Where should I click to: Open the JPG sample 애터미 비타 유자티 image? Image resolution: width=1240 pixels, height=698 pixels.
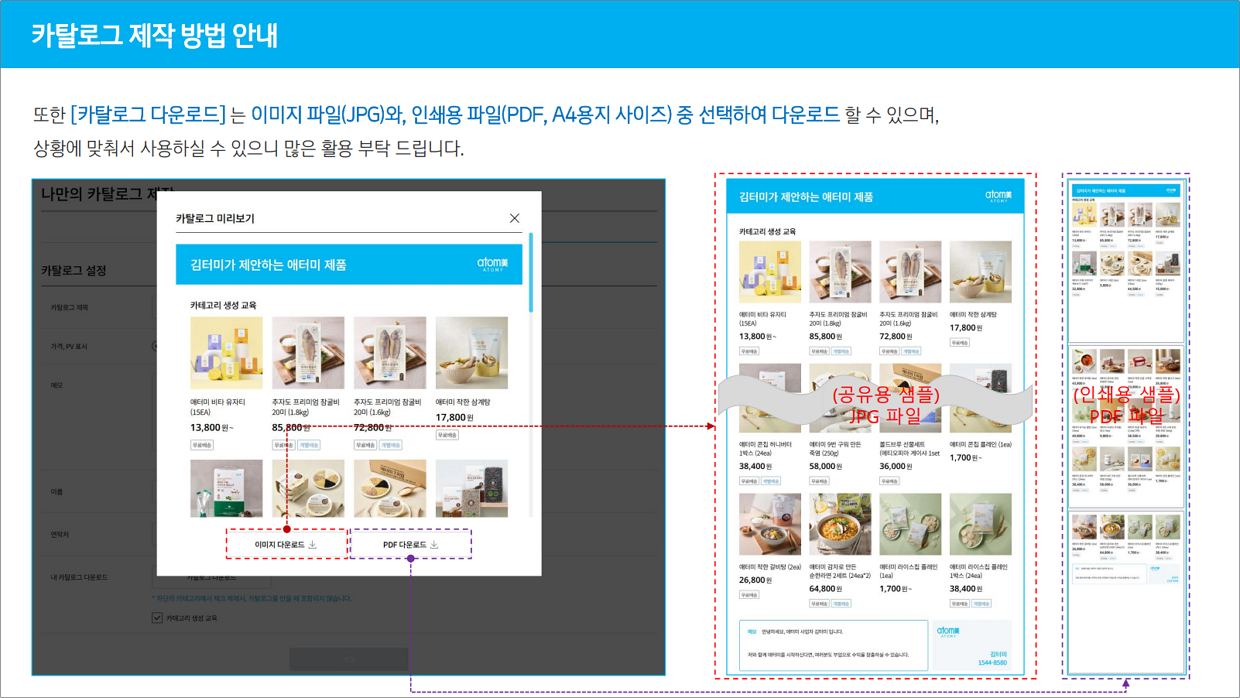(x=770, y=272)
